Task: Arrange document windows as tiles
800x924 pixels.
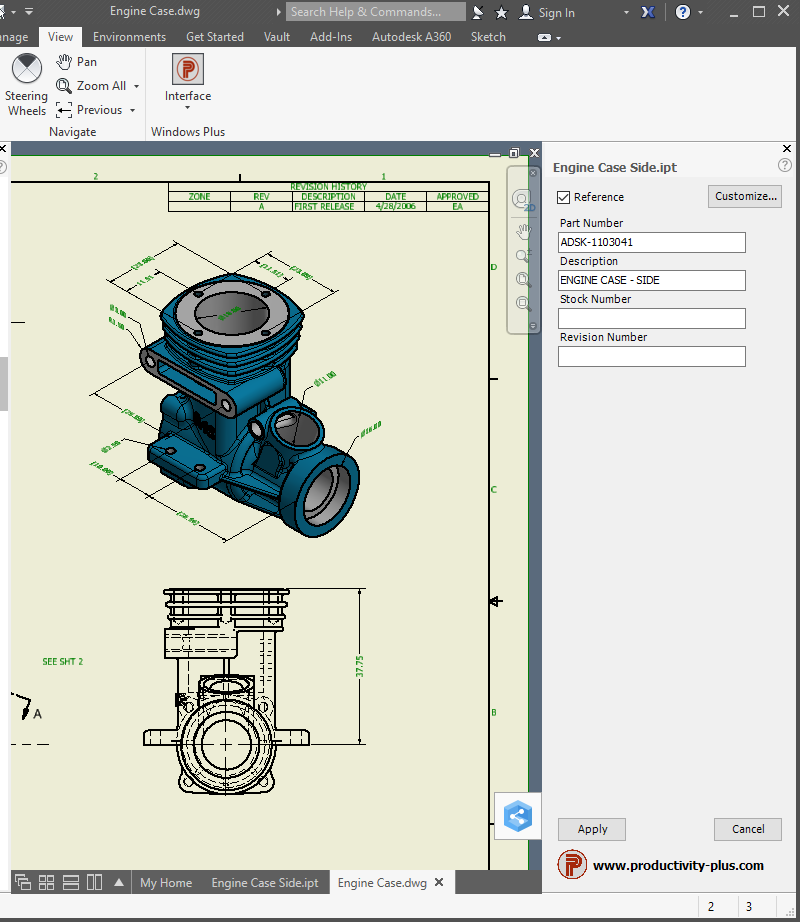Action: tap(46, 883)
